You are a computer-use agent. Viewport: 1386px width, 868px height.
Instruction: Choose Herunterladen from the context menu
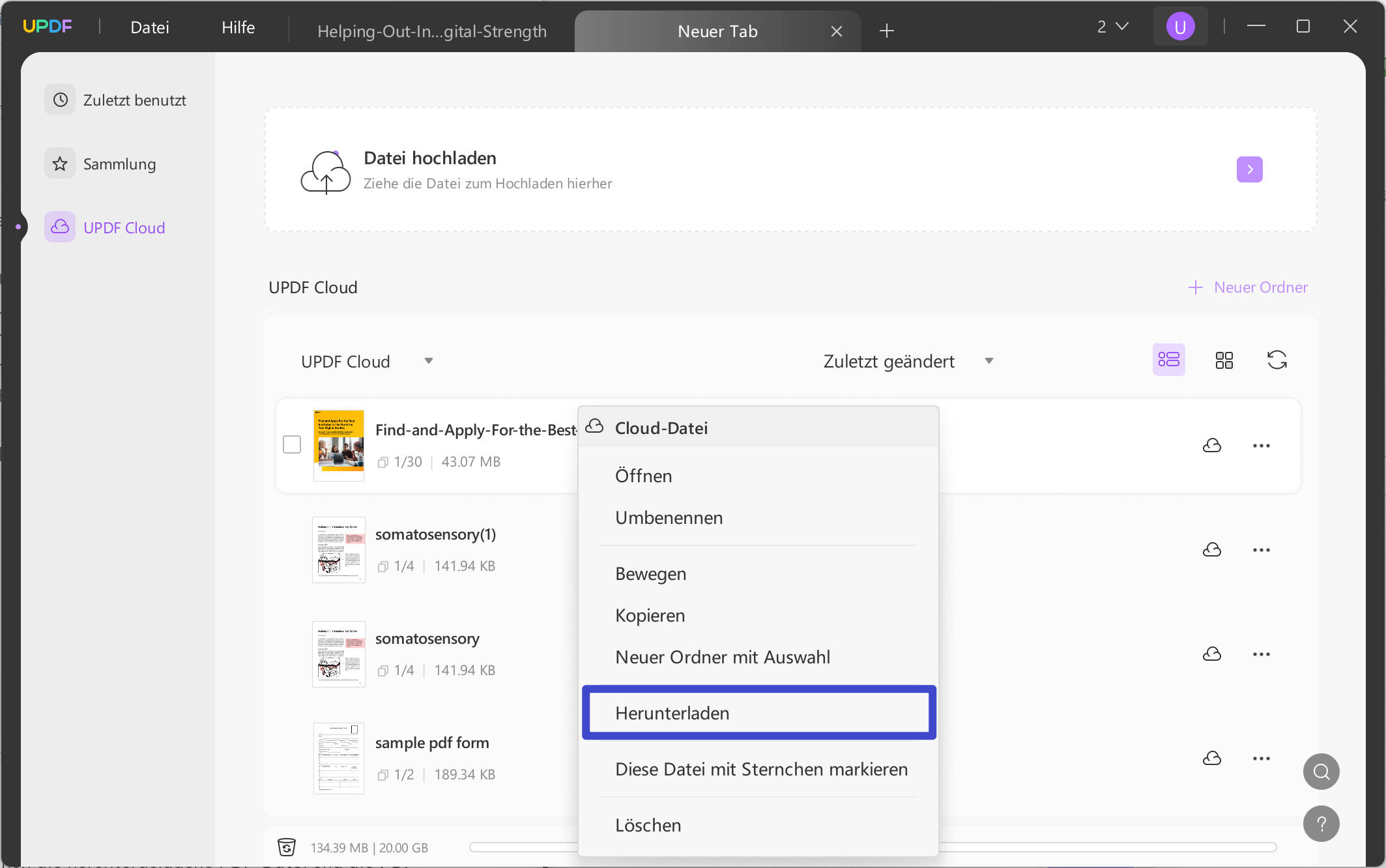(x=672, y=713)
